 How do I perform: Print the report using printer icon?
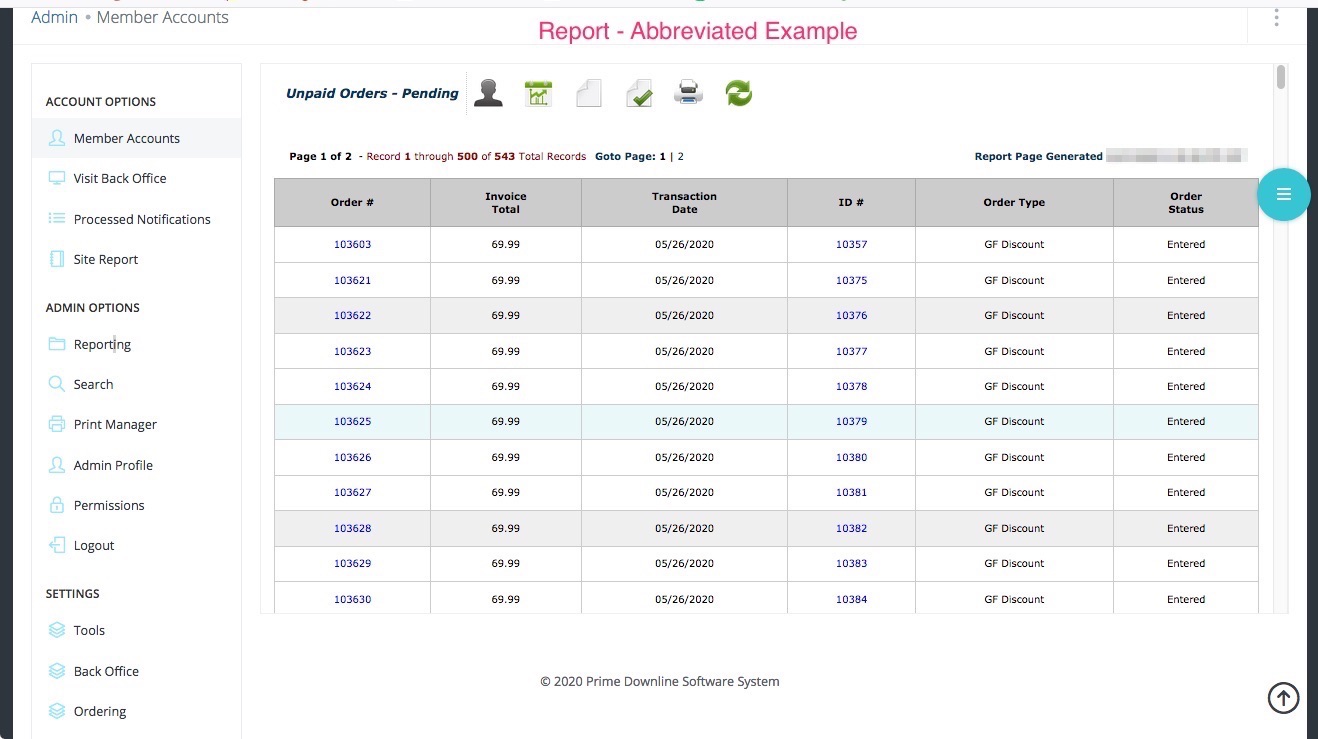tap(689, 93)
